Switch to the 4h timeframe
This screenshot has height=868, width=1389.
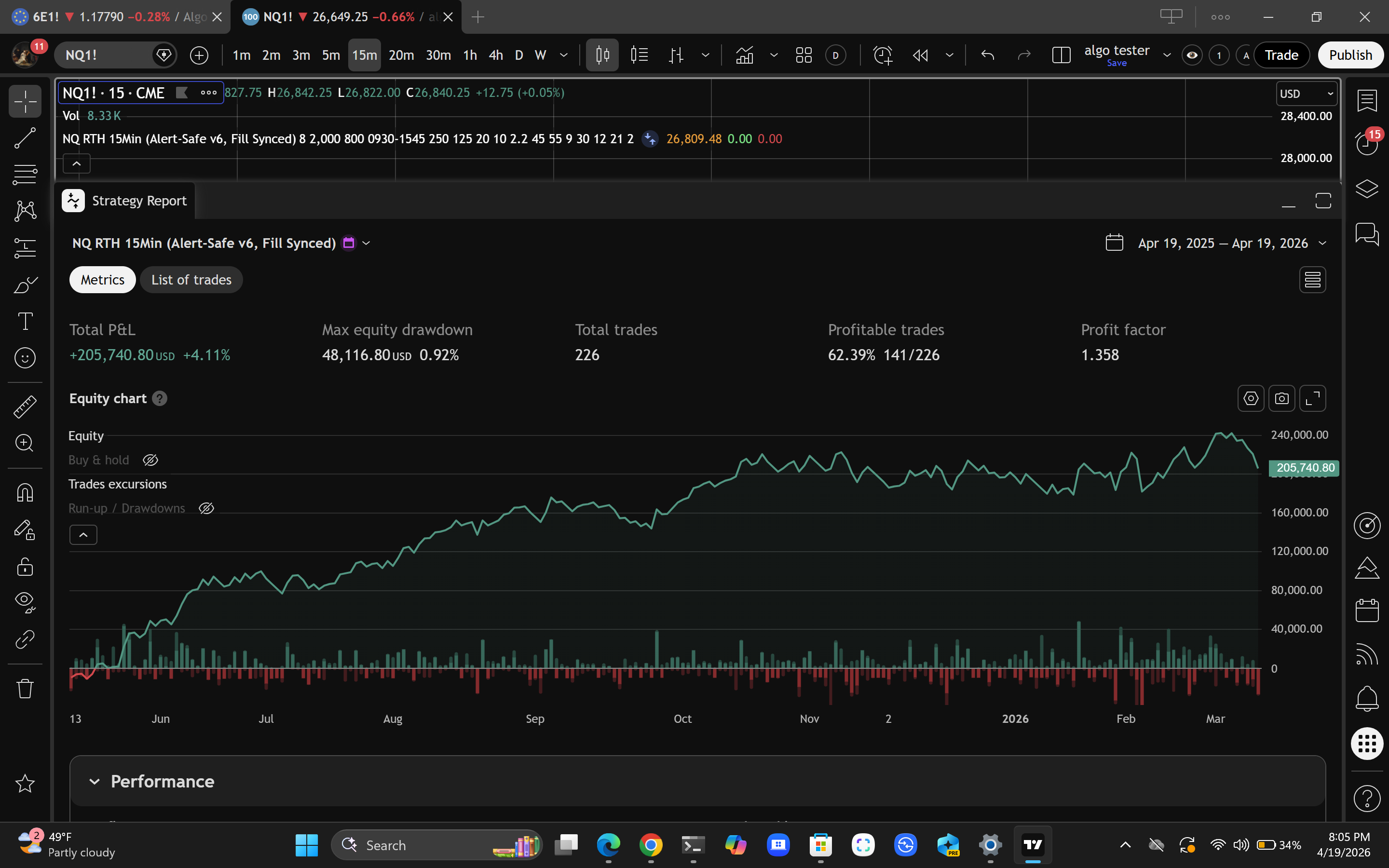pos(496,55)
